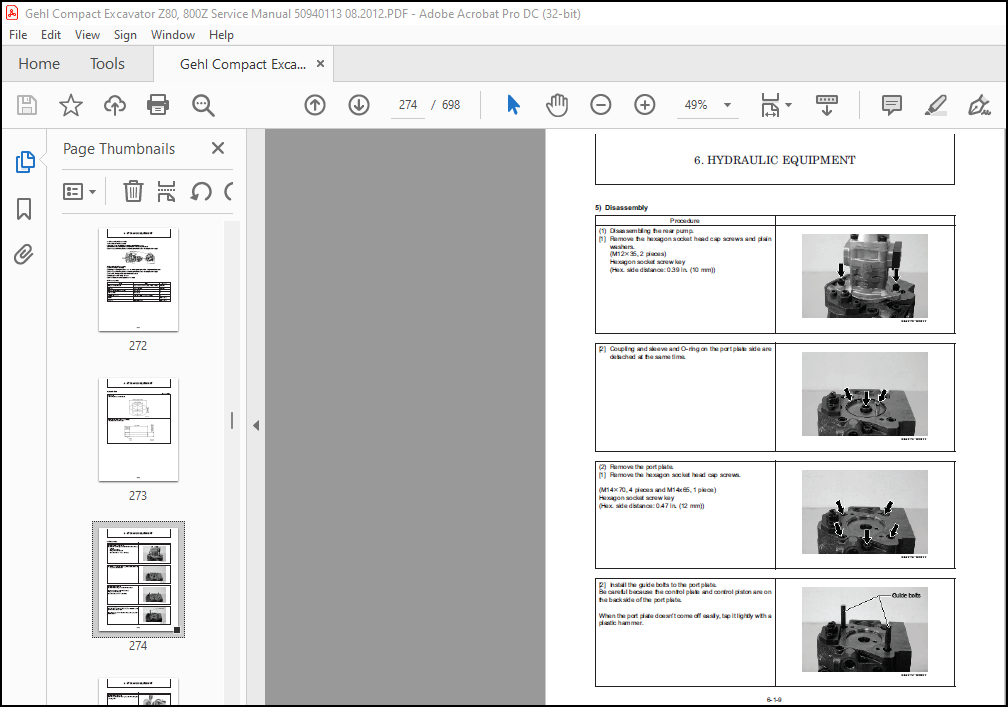Click the page break organize icon
This screenshot has height=707, width=1008.
tap(166, 192)
